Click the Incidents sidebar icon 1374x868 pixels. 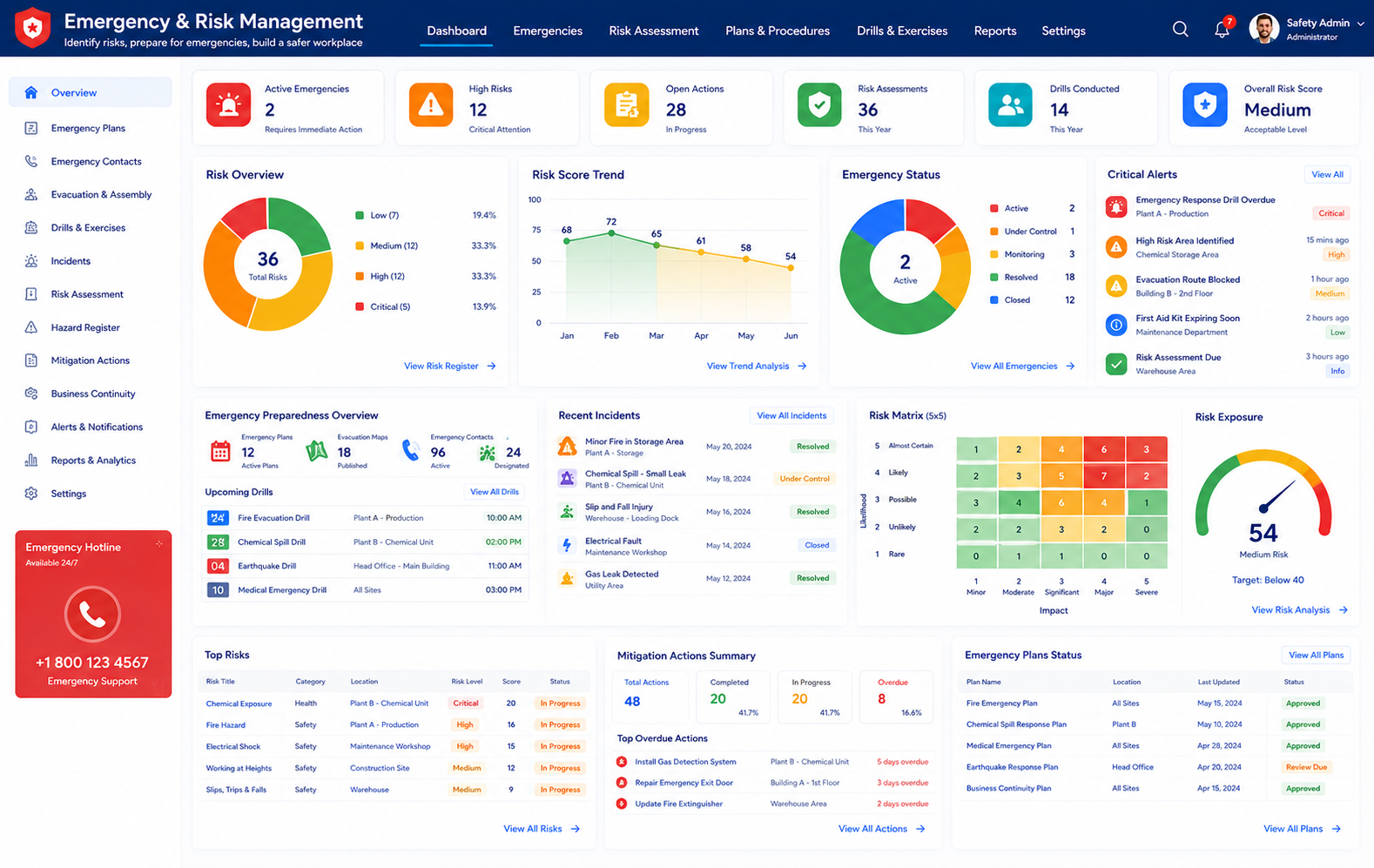tap(31, 261)
